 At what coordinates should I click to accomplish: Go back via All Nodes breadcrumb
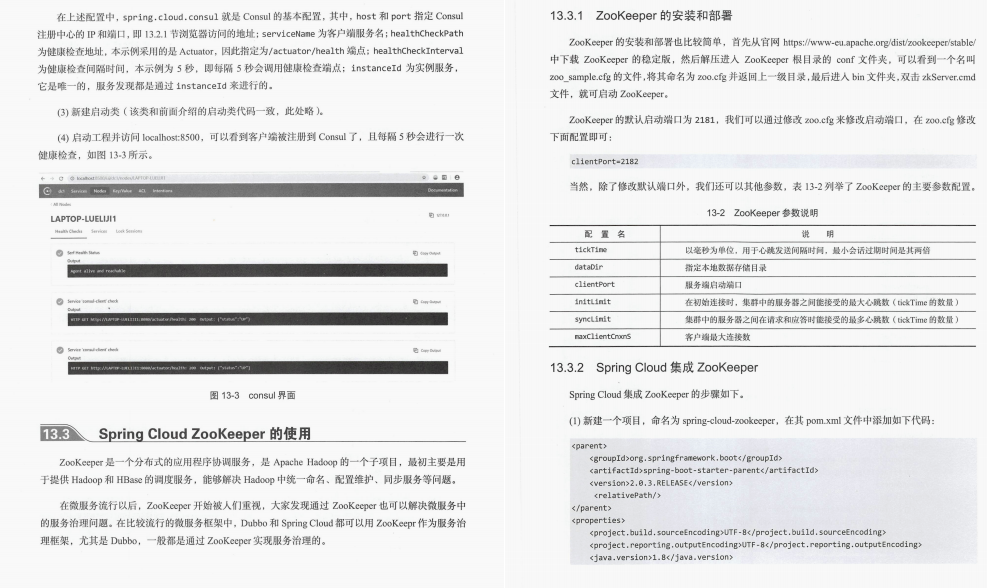62,205
